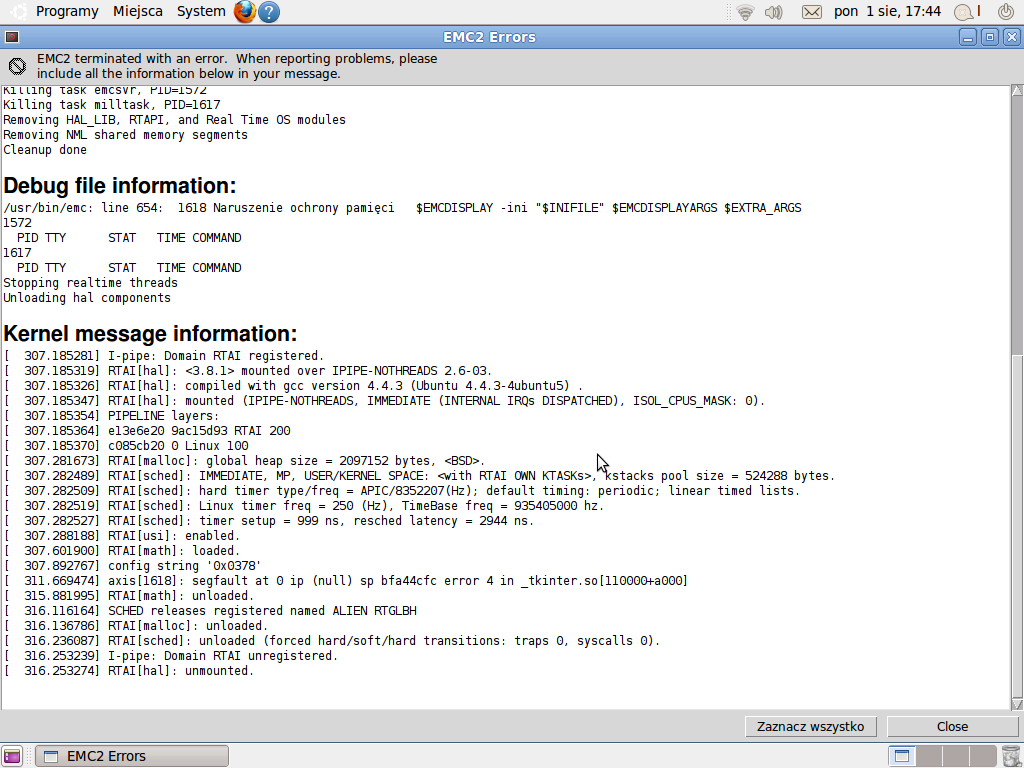Click the "RTAI[malloc]: global heap size" line
This screenshot has width=1024, height=768.
point(244,461)
